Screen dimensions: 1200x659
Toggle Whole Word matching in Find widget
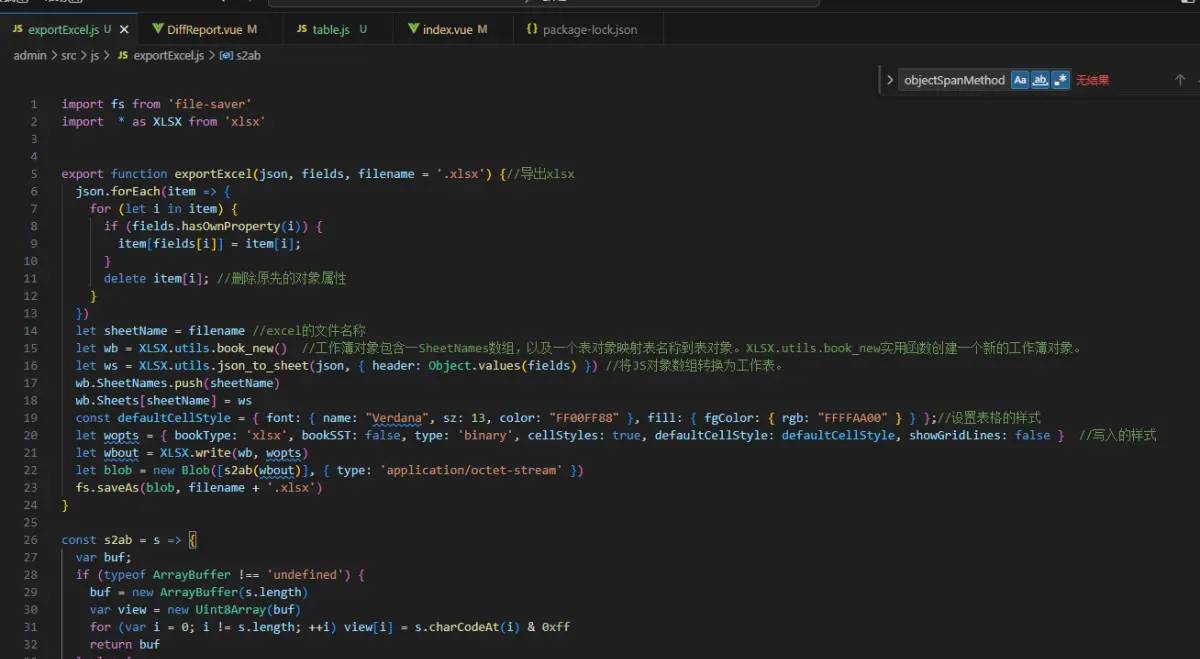click(1040, 79)
